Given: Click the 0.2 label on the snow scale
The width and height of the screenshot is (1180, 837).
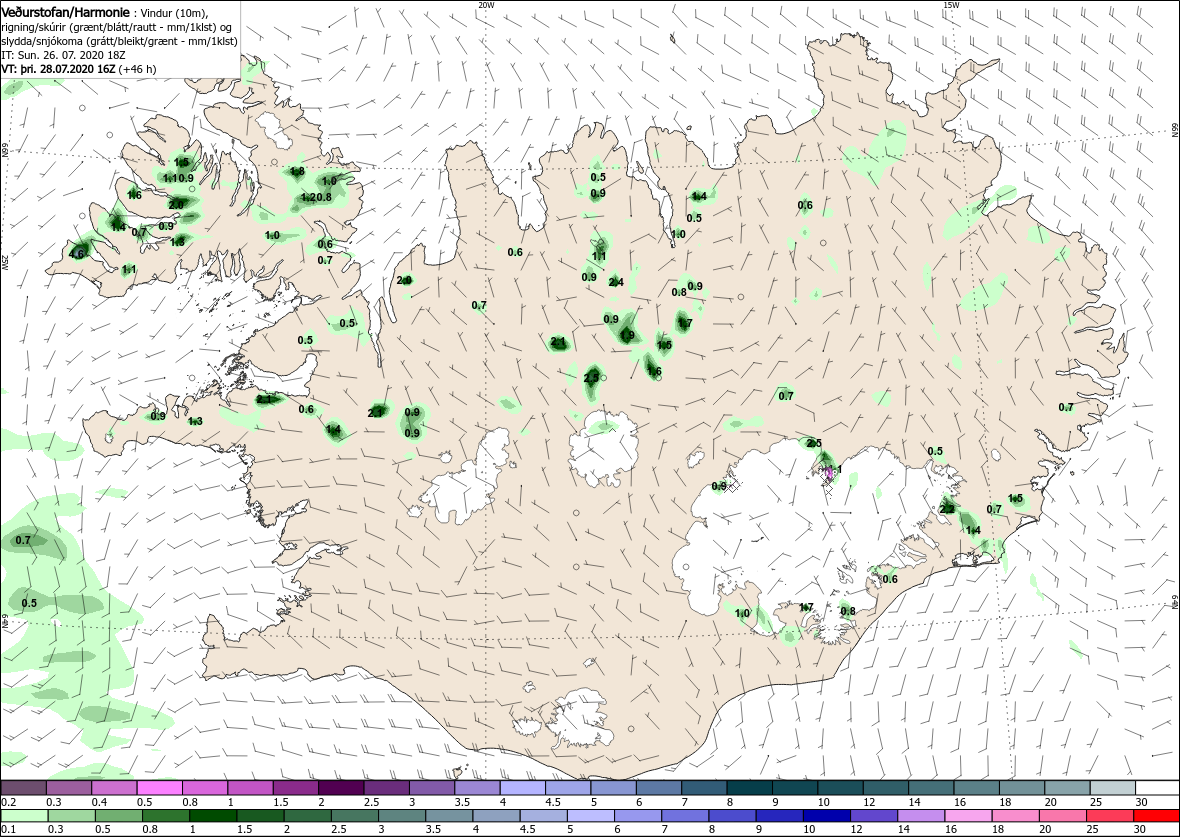Looking at the screenshot, I should click(x=9, y=802).
